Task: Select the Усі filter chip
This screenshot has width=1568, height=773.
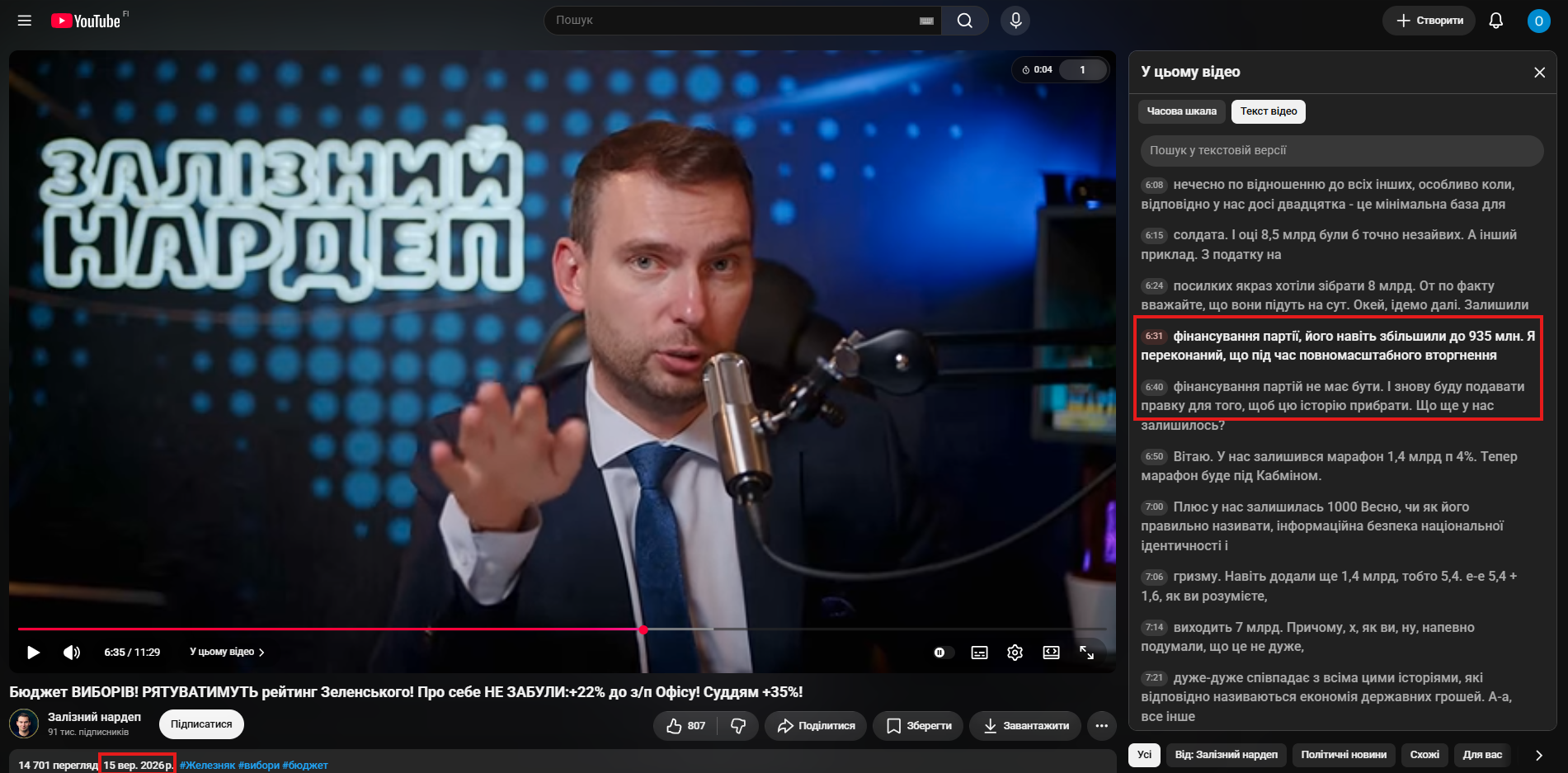Action: pos(1144,755)
